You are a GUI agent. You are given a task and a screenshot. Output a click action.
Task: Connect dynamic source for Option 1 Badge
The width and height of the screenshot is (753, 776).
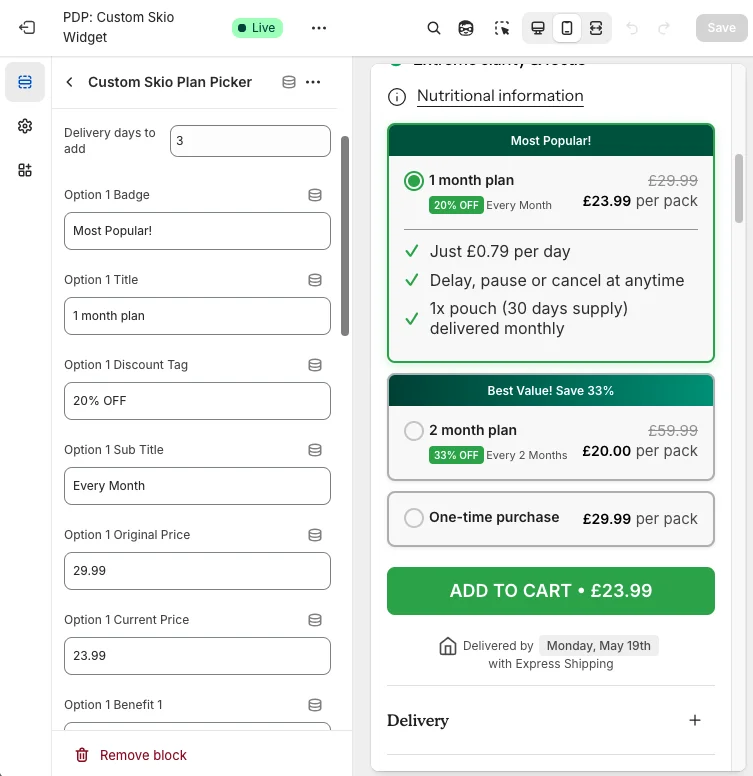315,195
